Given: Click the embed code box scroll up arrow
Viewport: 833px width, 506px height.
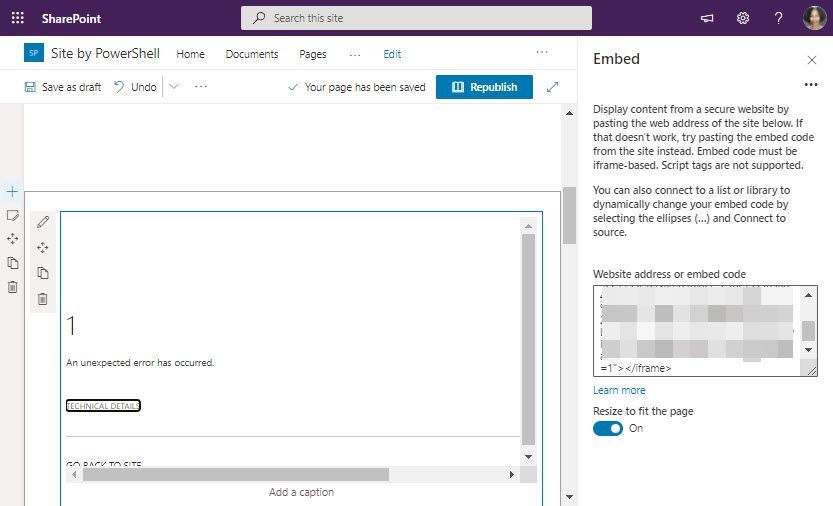Looking at the screenshot, I should 809,296.
